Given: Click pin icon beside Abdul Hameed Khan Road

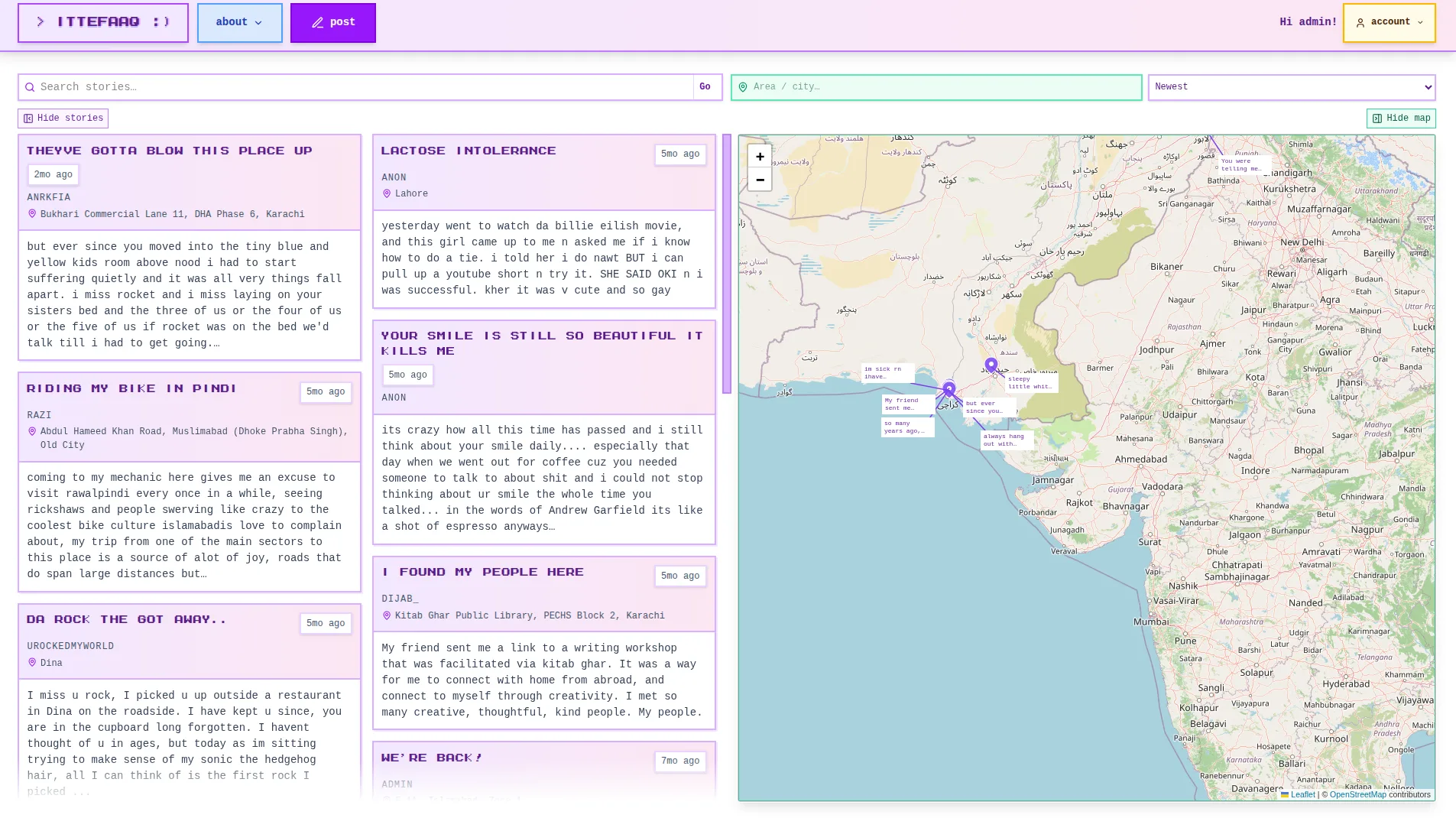Looking at the screenshot, I should pos(32,432).
